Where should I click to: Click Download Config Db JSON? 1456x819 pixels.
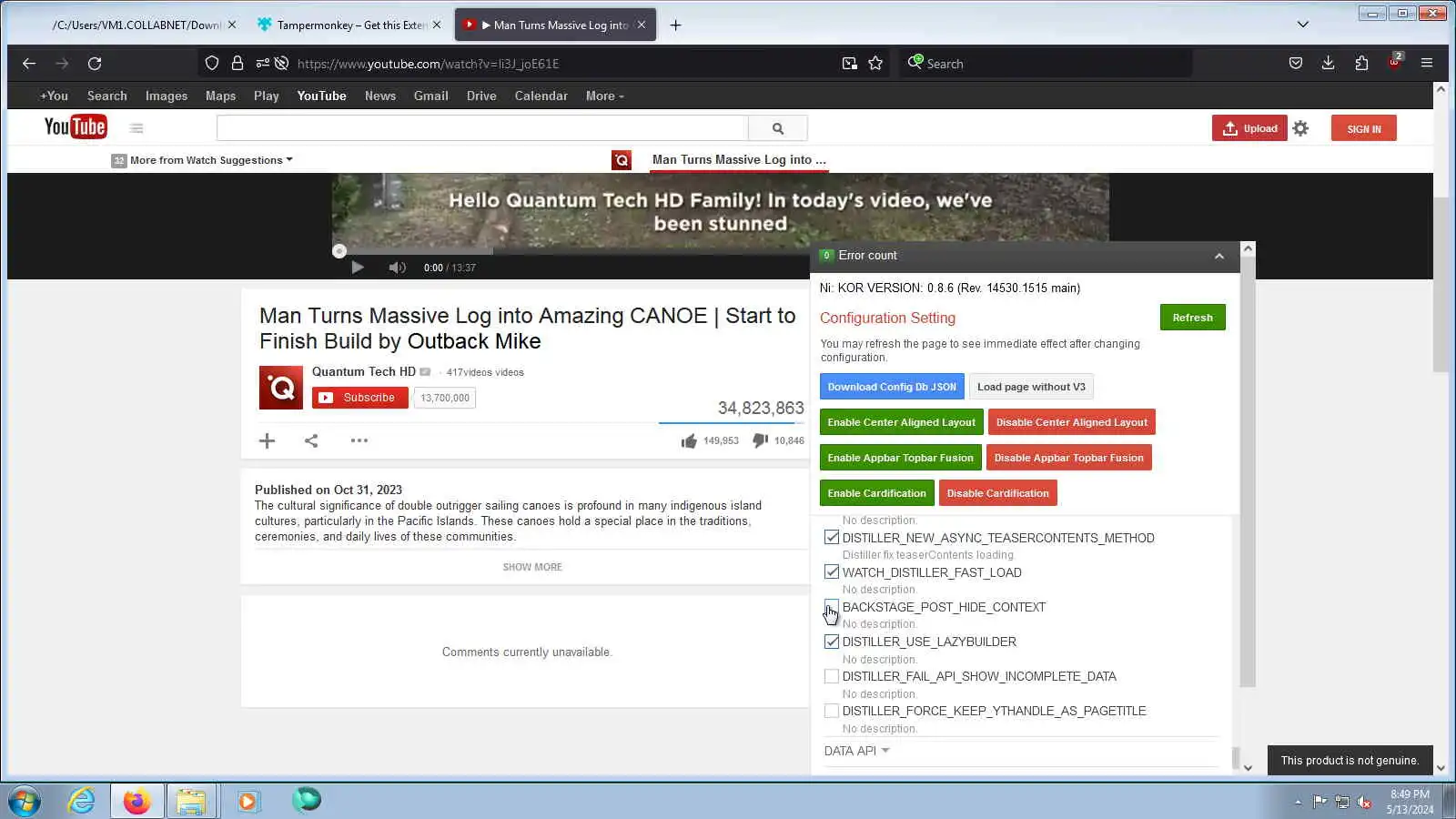(892, 387)
